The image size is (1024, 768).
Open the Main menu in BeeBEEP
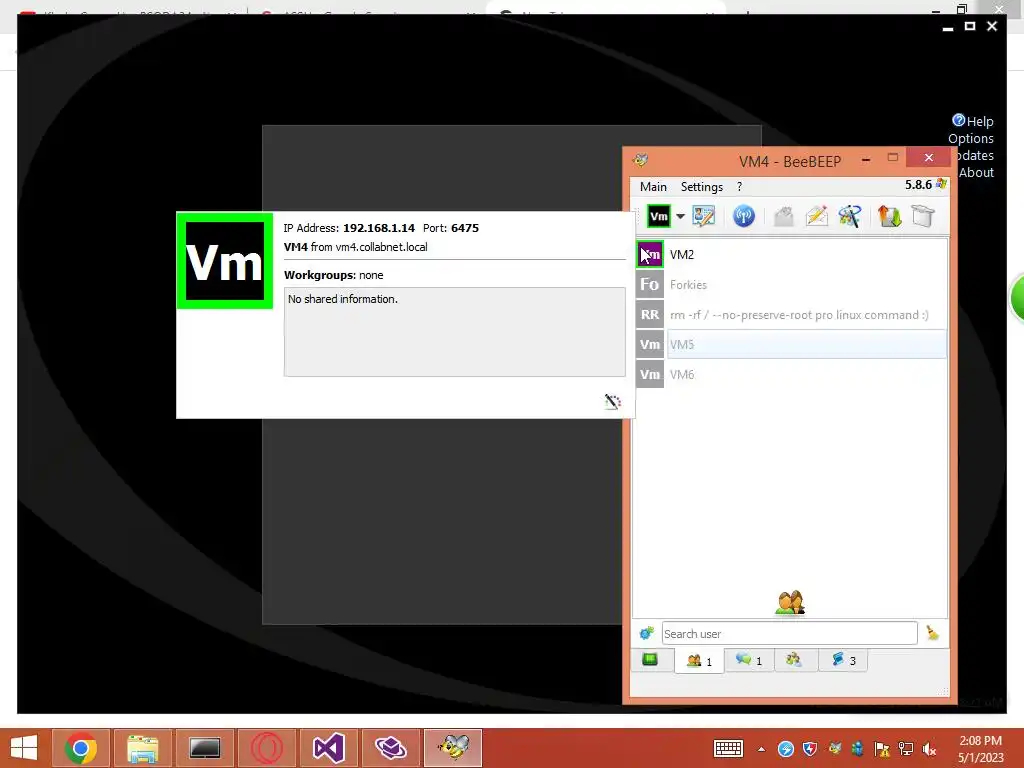653,187
